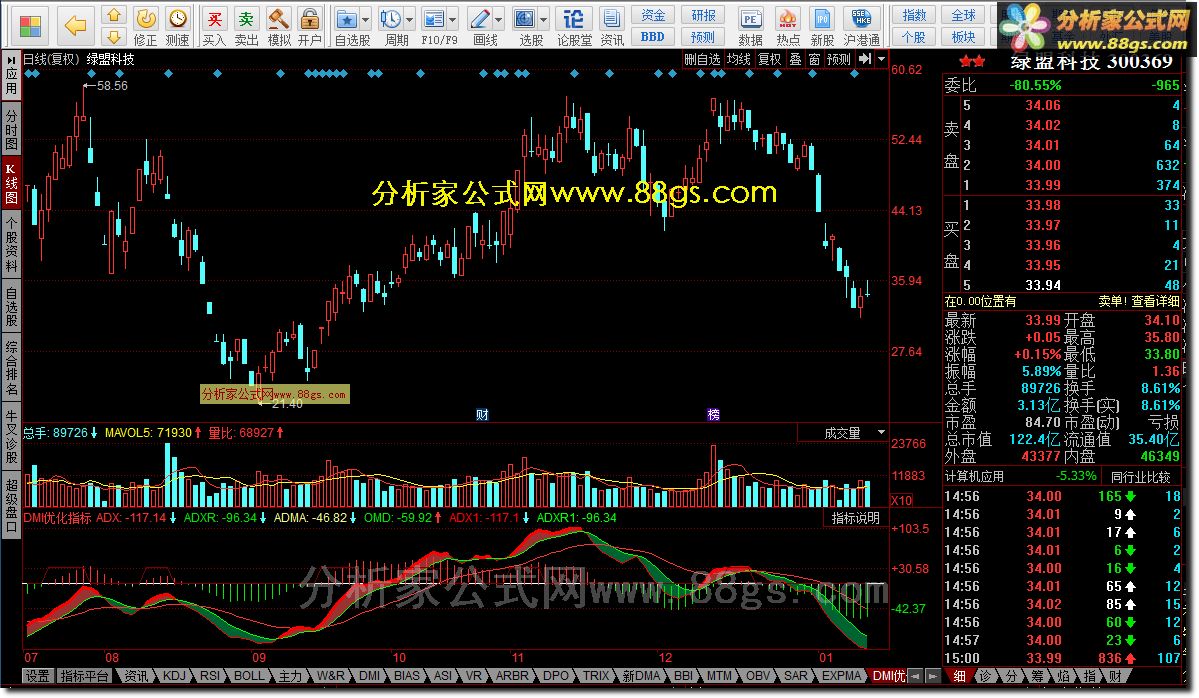Screen dimensions: 1199x698
Task: Toggle the 叠 overlay option
Action: [x=795, y=59]
